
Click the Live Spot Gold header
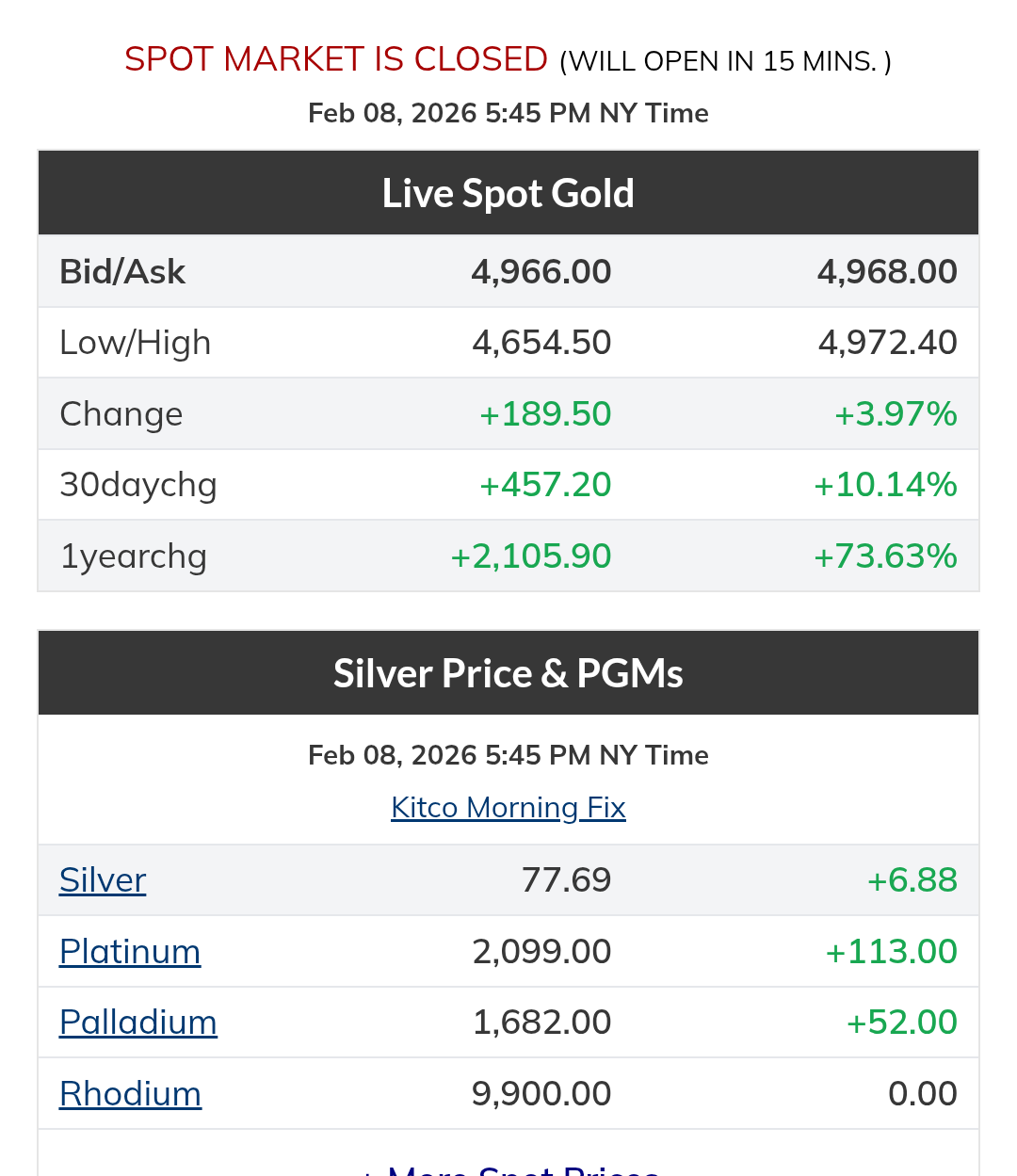508,193
